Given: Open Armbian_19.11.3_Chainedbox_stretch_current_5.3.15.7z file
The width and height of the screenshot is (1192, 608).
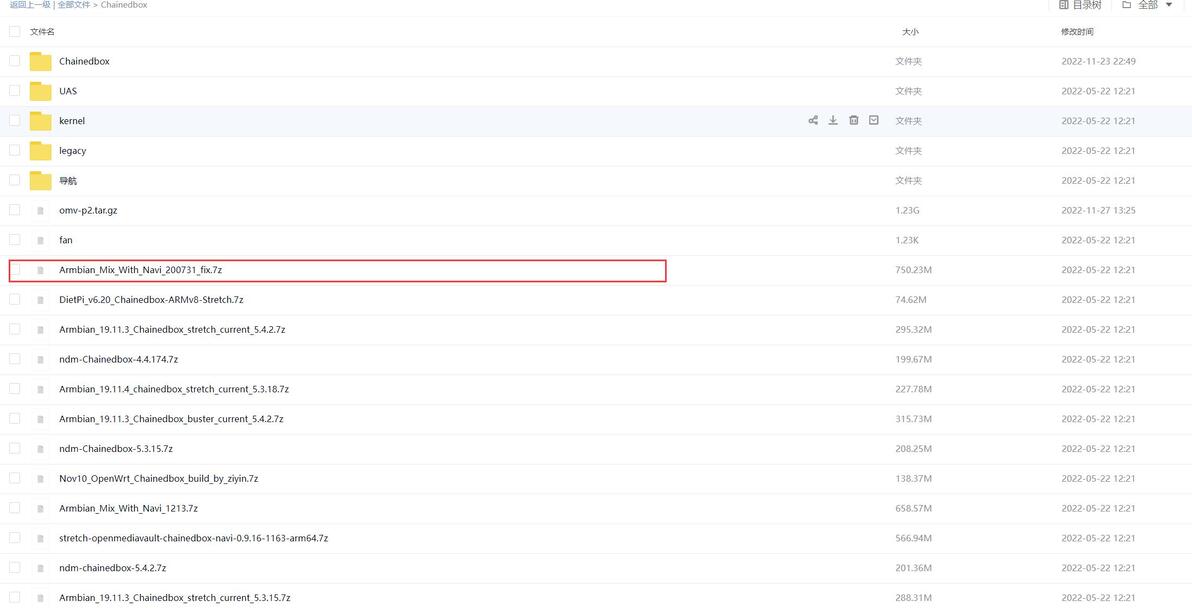Looking at the screenshot, I should click(x=175, y=597).
